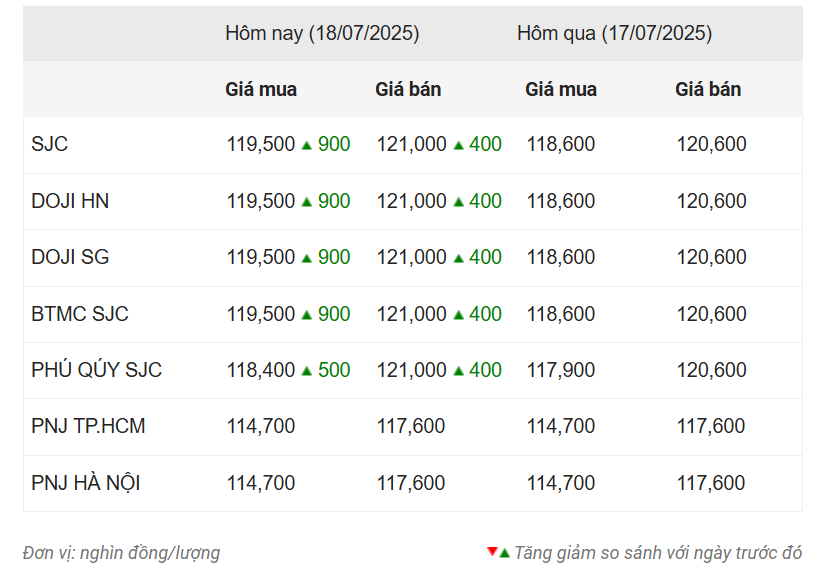Click PHÚ QUÝ SJC yesterday buy price 117,900

point(561,370)
